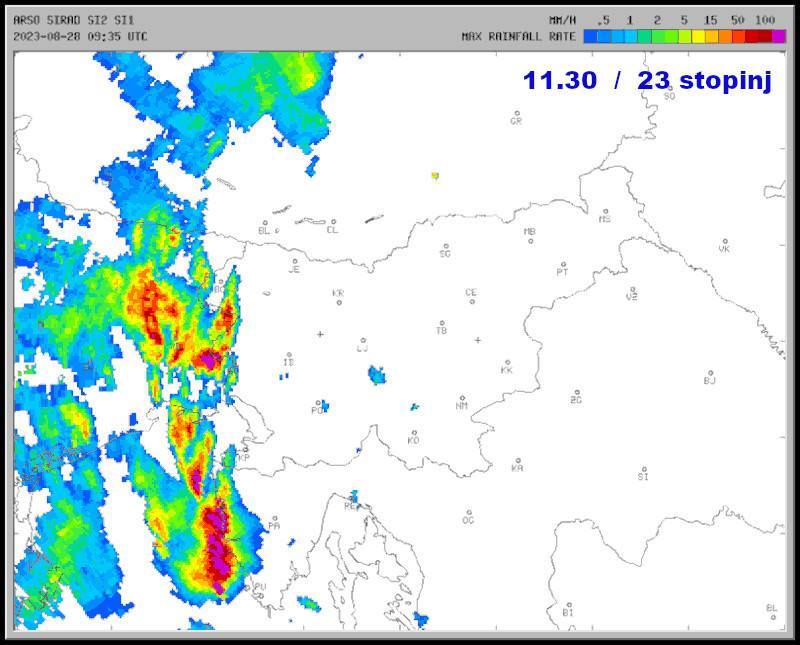Click the PT station marker
Image resolution: width=800 pixels, height=645 pixels.
(563, 265)
